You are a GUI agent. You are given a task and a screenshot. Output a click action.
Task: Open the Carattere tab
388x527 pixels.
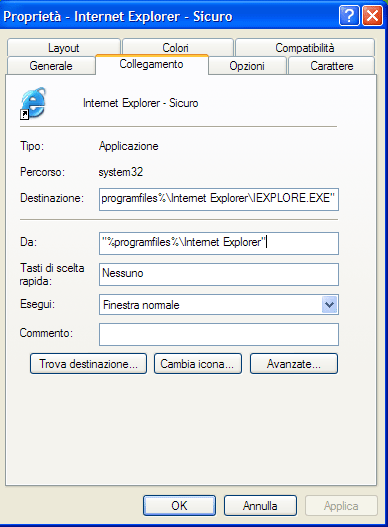[x=332, y=66]
